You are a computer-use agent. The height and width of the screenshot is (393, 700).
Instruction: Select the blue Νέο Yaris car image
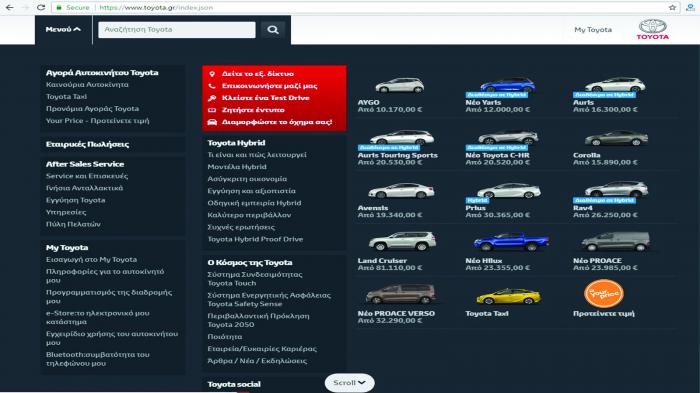click(508, 85)
